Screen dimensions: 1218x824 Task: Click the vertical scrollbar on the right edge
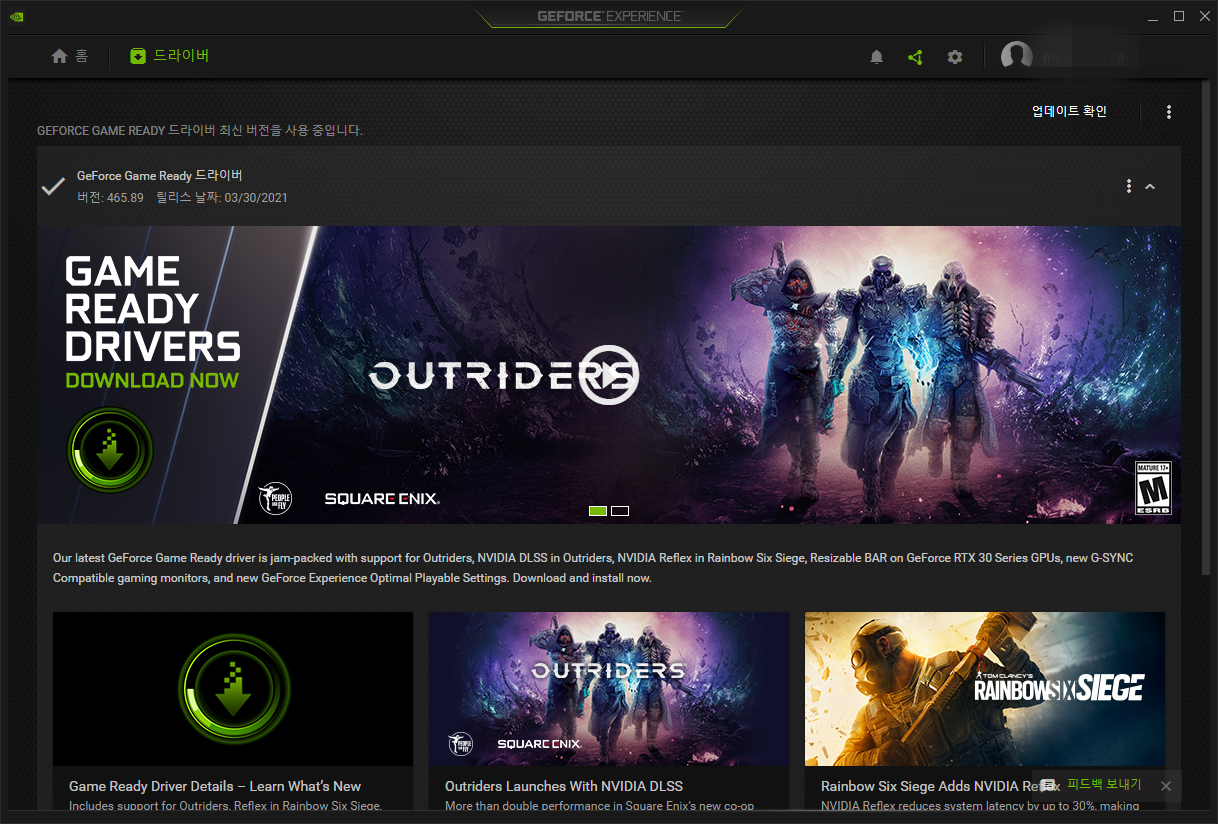pos(1208,330)
